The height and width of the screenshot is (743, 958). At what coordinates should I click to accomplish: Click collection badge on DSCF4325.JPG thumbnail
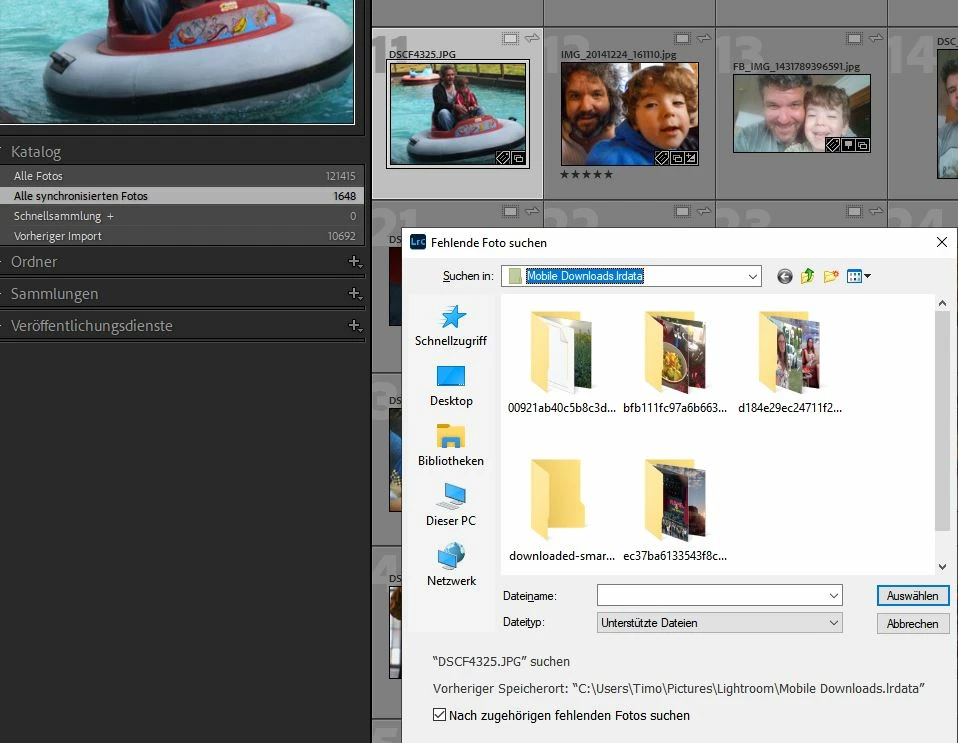coord(517,158)
